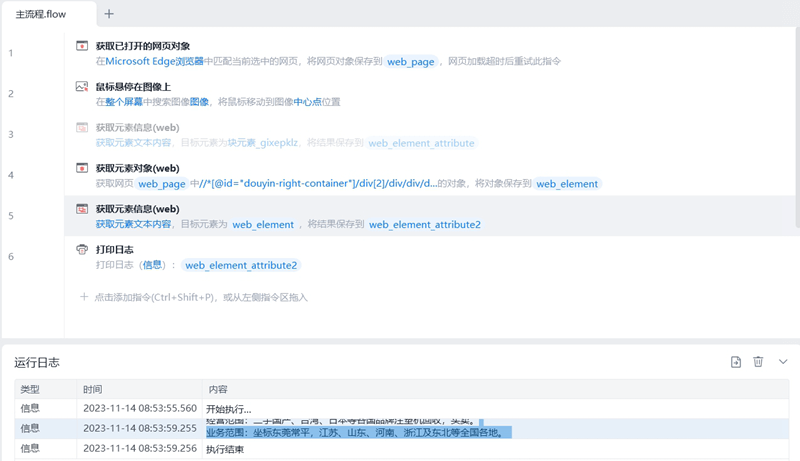Select step title 鼠标悬停在图像上

click(133, 87)
